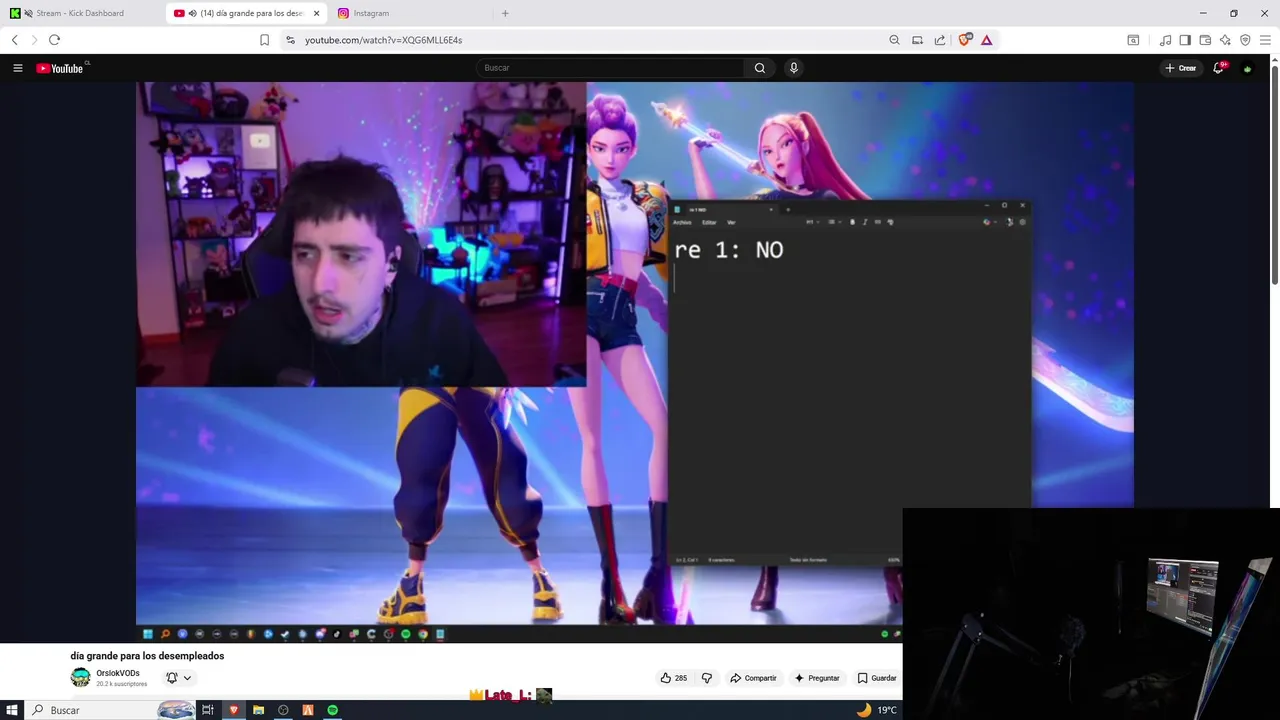Image resolution: width=1280 pixels, height=720 pixels.
Task: Open a new browser tab
Action: click(505, 13)
